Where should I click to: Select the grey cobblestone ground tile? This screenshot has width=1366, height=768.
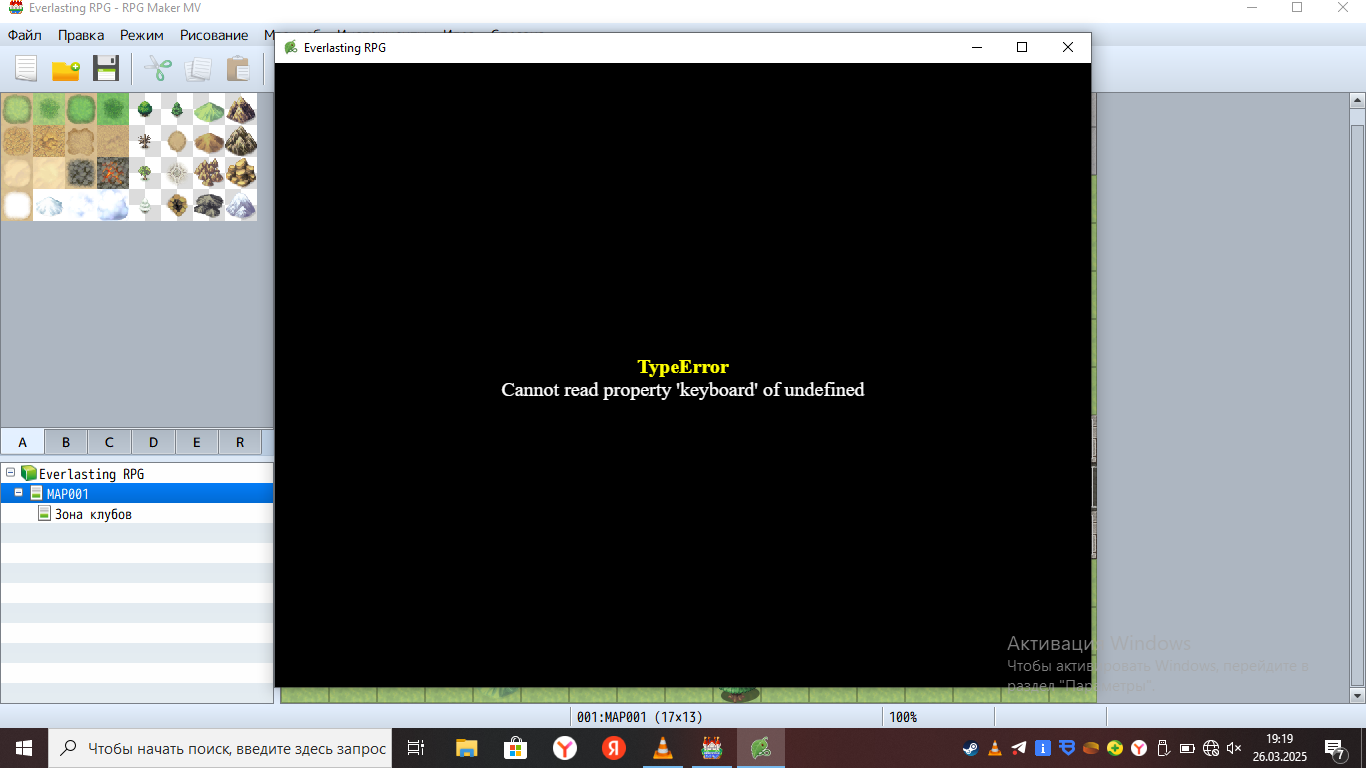coord(81,173)
